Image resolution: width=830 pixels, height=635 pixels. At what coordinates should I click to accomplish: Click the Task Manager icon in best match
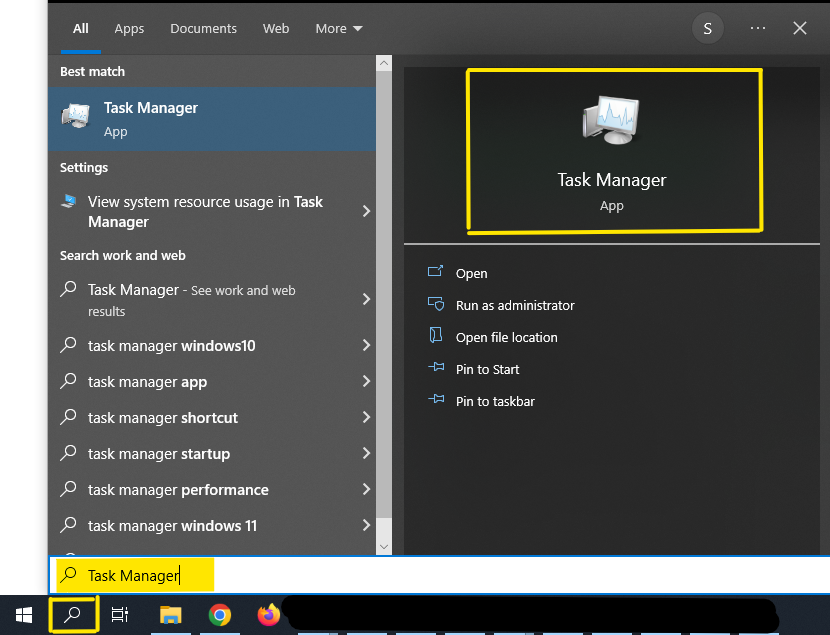tap(76, 116)
